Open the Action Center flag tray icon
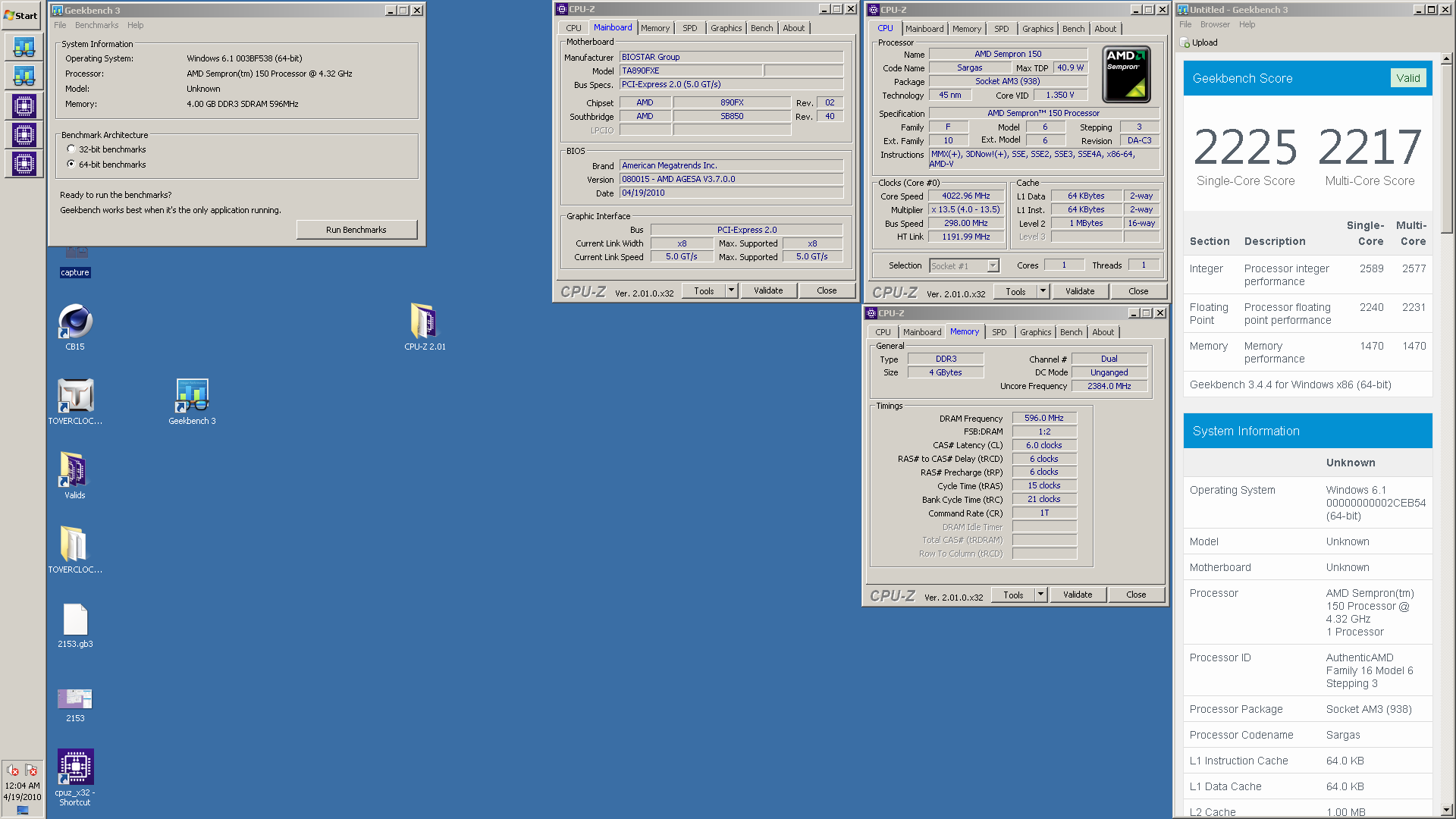This screenshot has height=819, width=1456. 31,770
